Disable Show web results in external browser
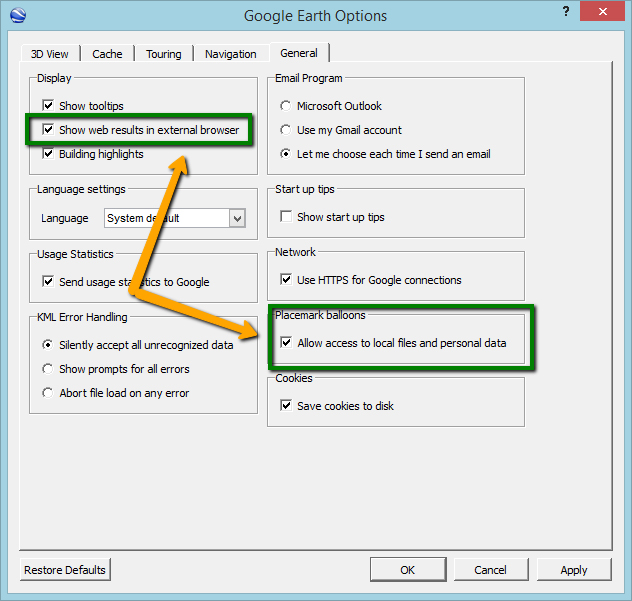Screen dimensions: 632x601 click(48, 130)
